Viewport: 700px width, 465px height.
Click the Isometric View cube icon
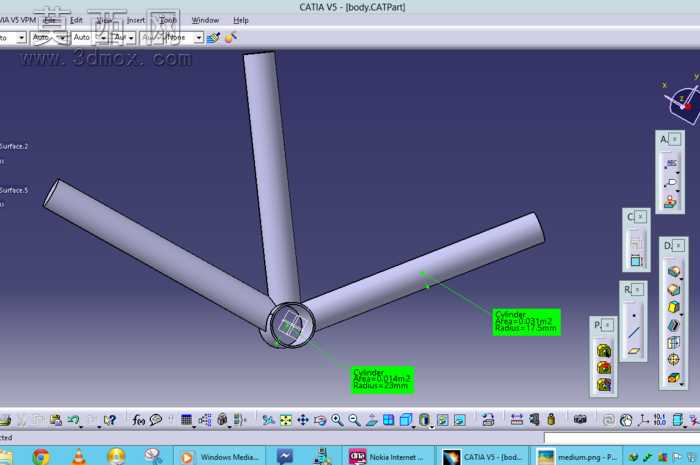[x=406, y=419]
